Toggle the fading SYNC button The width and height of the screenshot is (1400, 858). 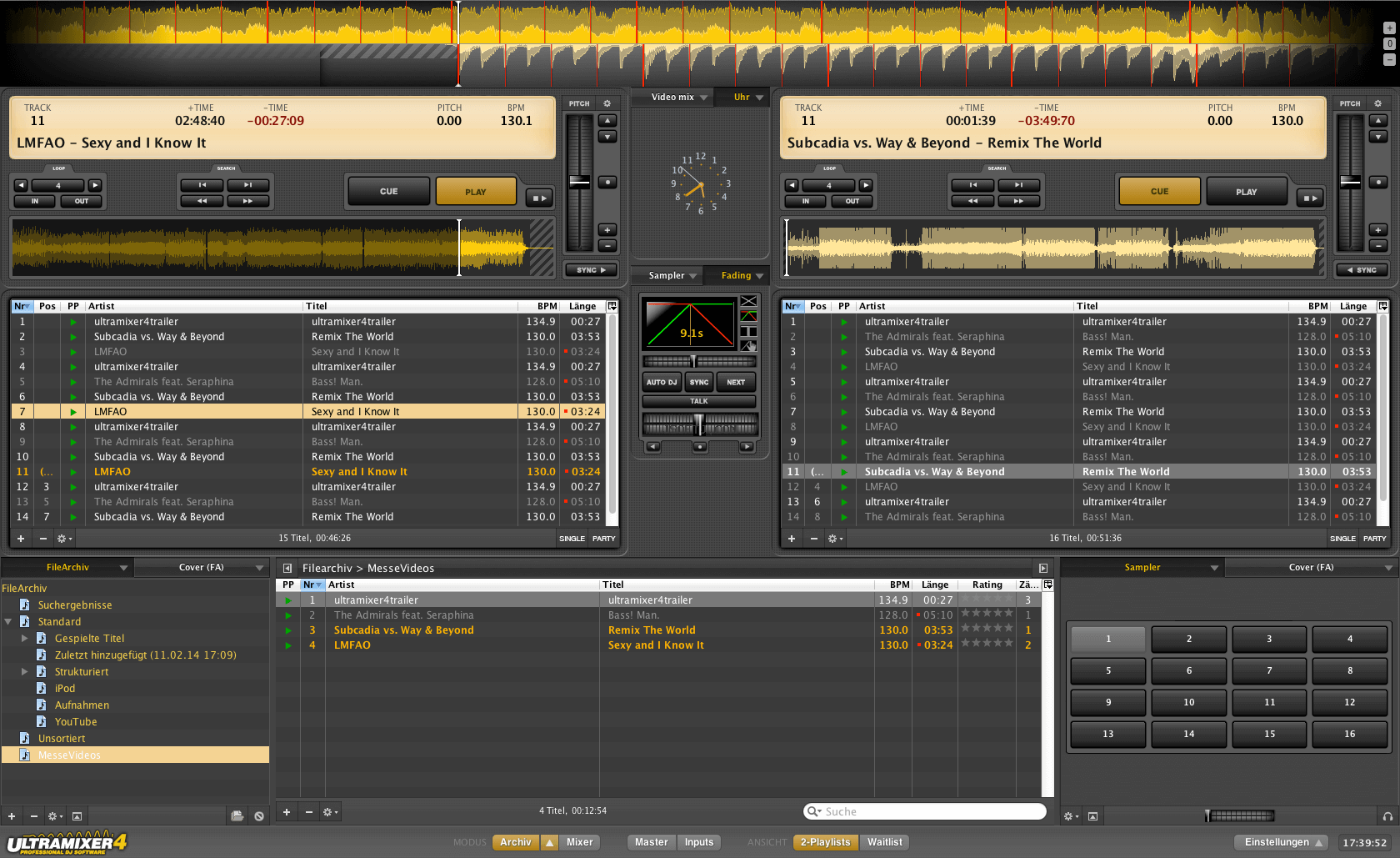pos(699,382)
